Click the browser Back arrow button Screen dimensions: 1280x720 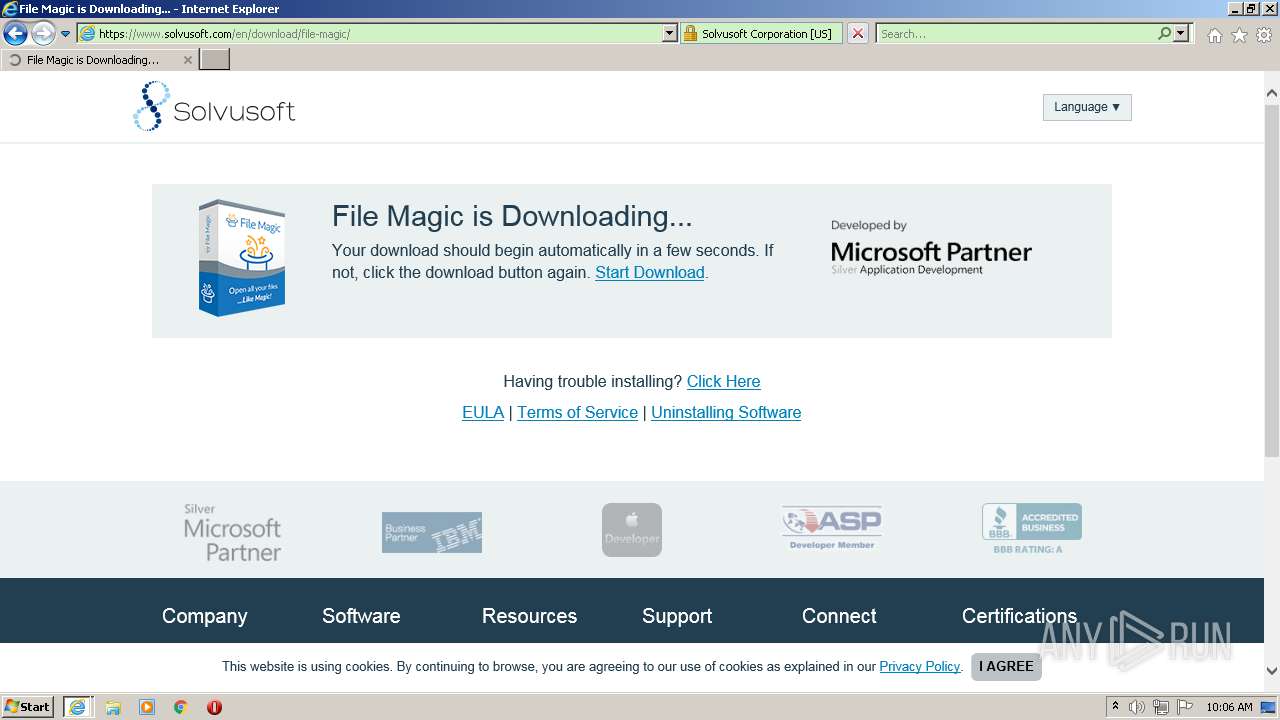click(15, 34)
